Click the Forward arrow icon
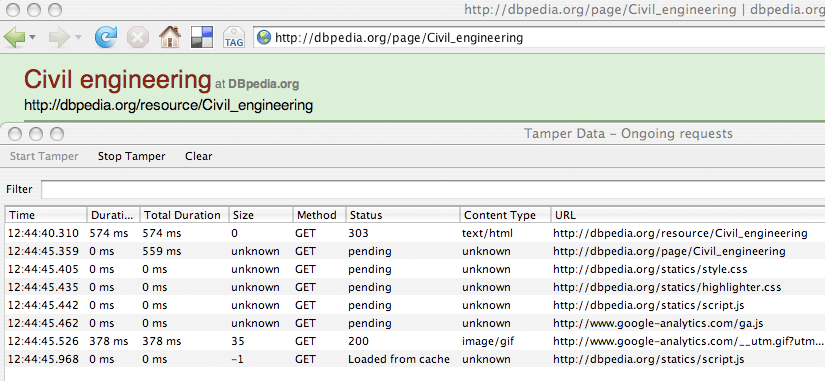This screenshot has width=825, height=381. [x=59, y=37]
